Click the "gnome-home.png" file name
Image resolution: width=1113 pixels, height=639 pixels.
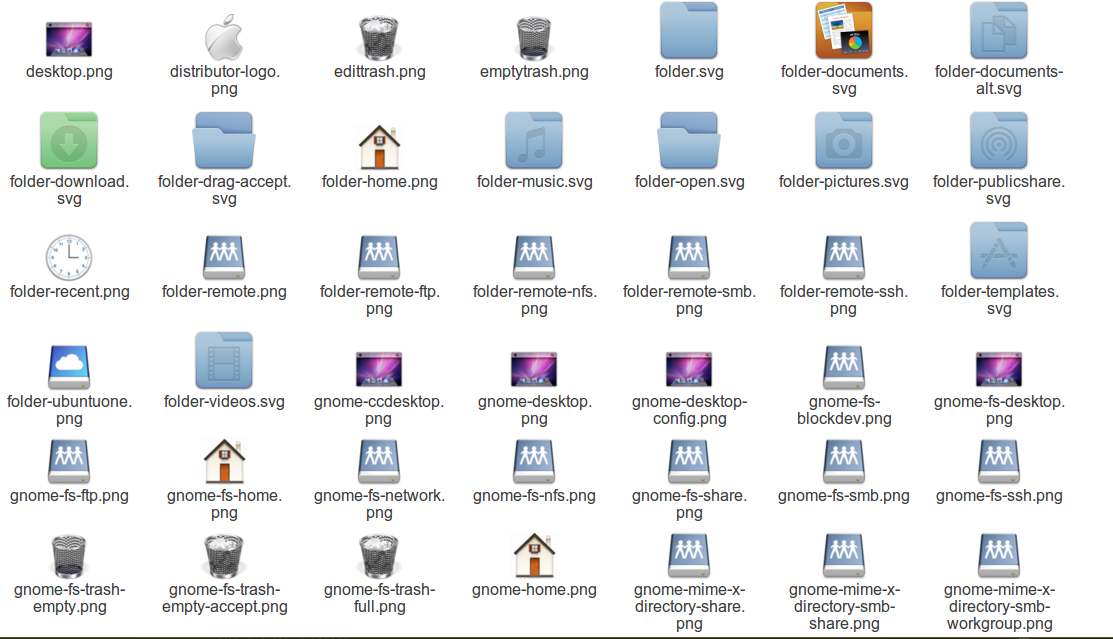[x=534, y=590]
